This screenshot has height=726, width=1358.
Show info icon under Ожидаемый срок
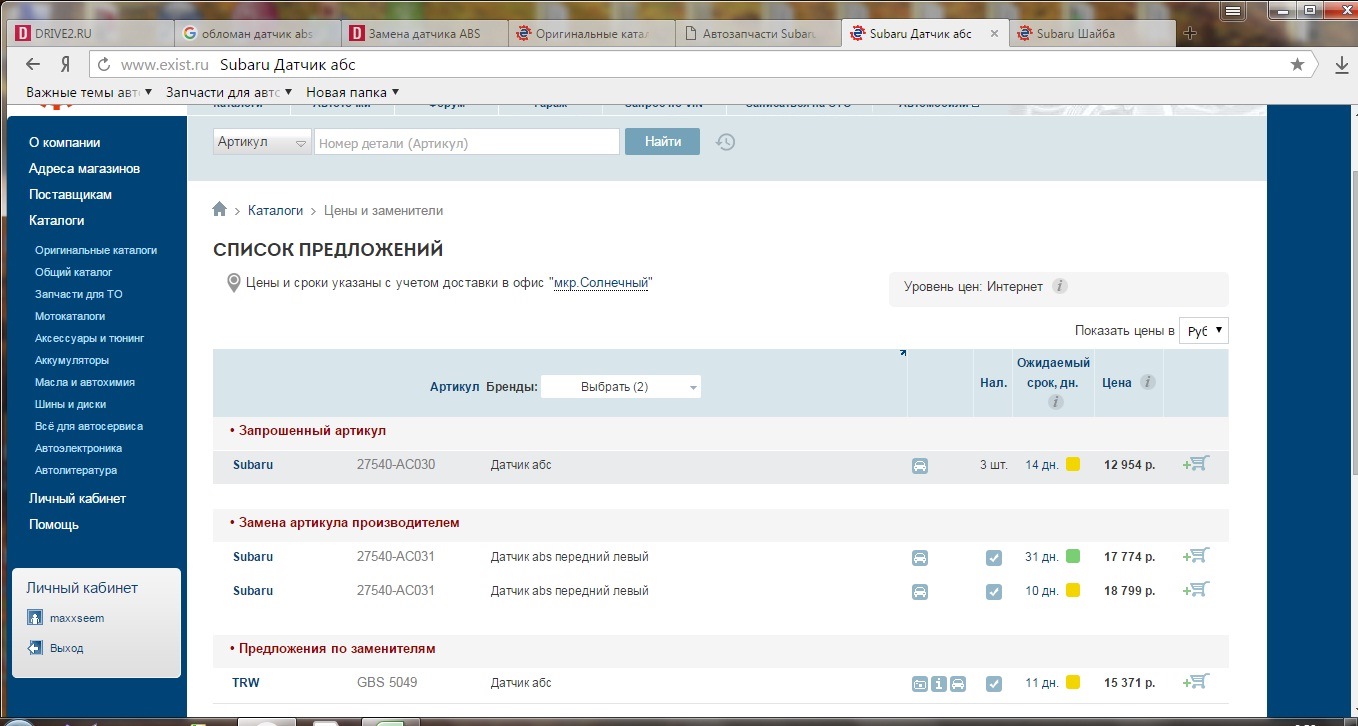click(1055, 402)
